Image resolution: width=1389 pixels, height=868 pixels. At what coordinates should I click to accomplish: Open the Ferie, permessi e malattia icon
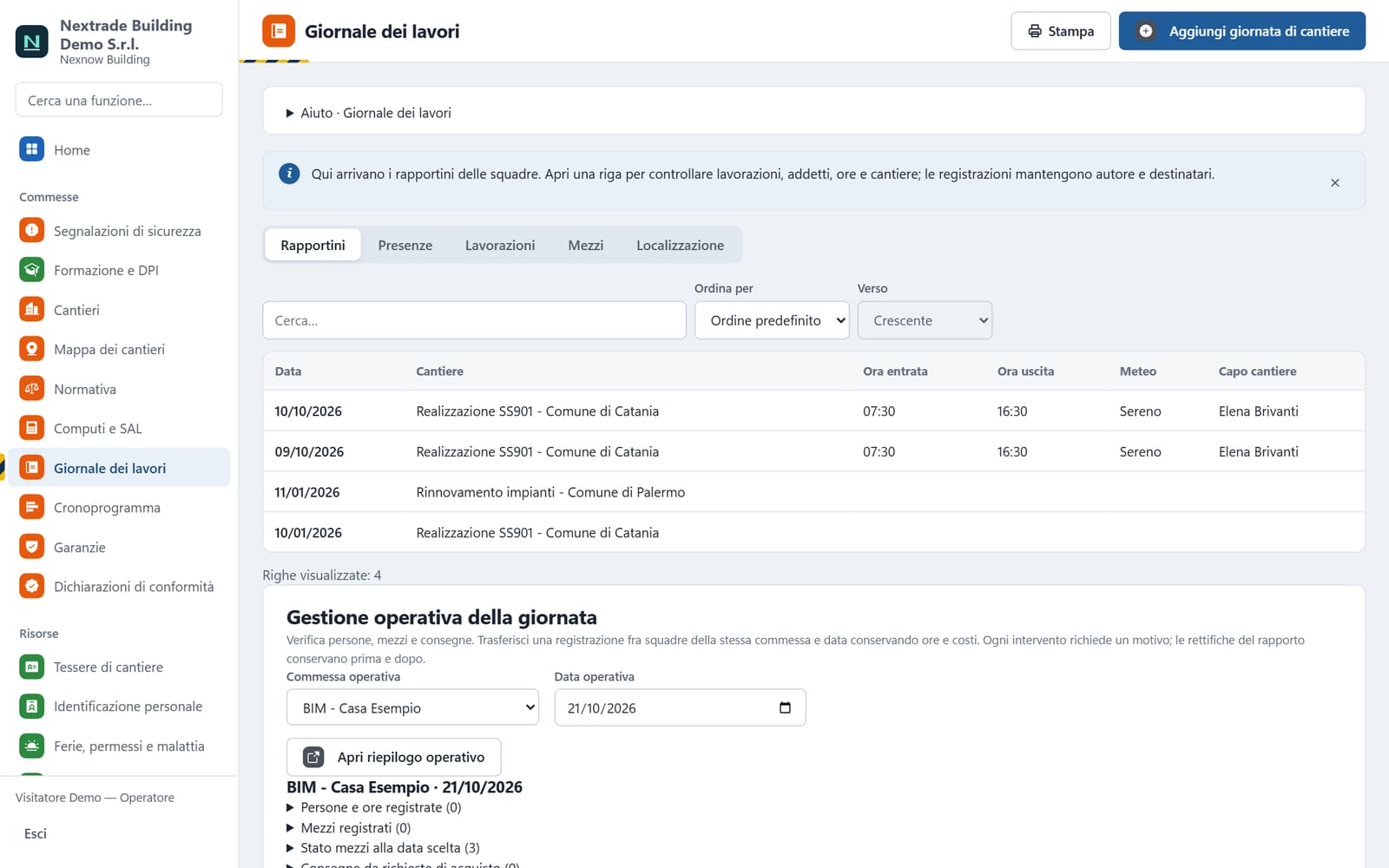point(31,746)
